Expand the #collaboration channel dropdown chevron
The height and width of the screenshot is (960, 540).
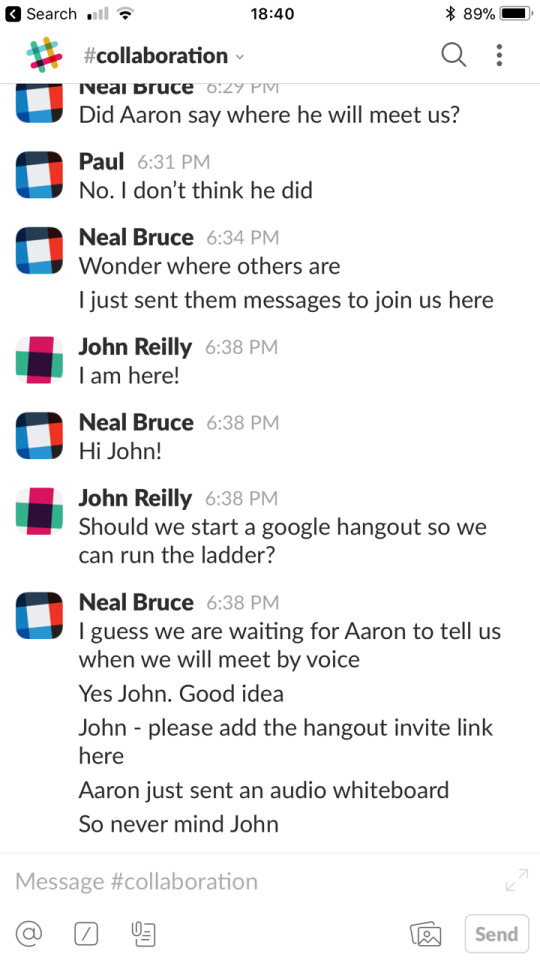(x=239, y=57)
